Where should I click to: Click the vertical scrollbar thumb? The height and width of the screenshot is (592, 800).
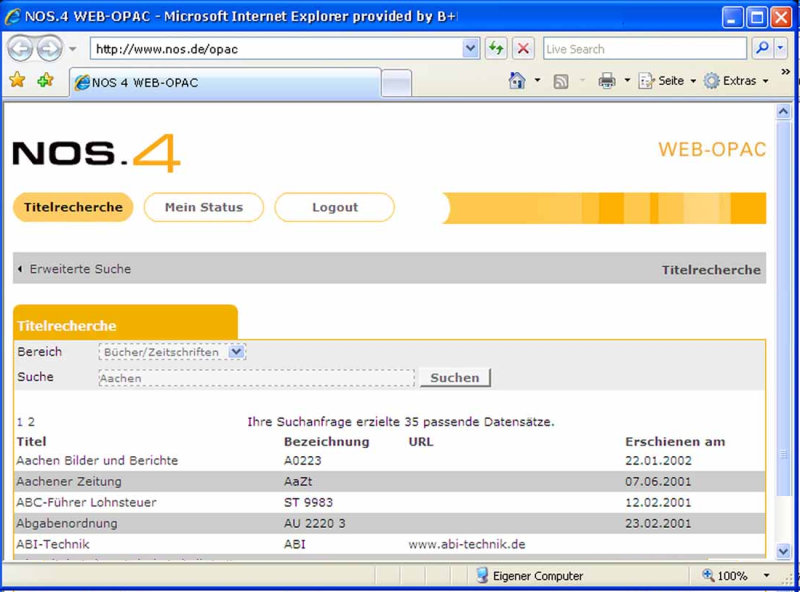coord(783,308)
